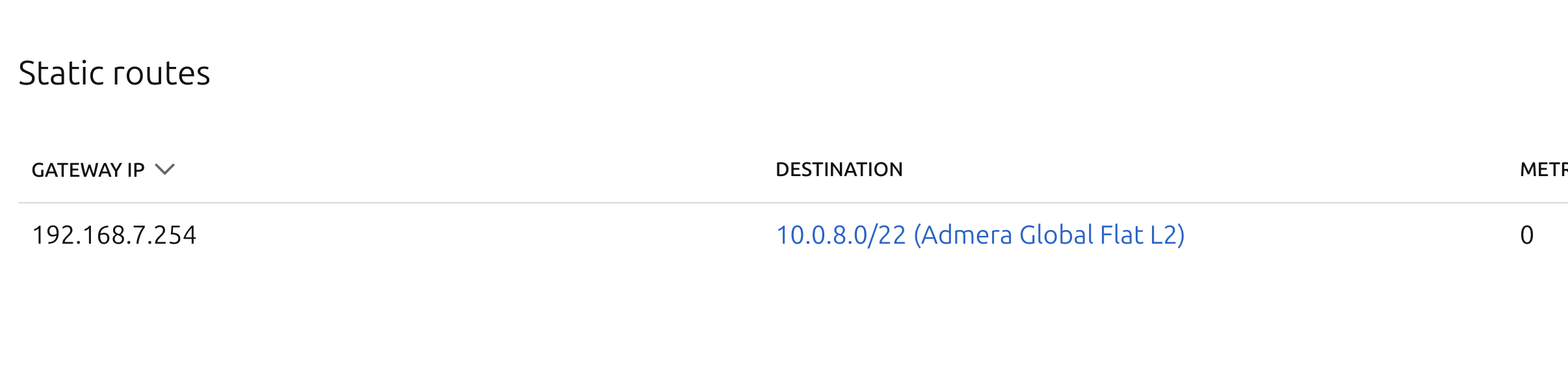Viewport: 1568px width, 386px height.
Task: Click the partially visible METRIC column header
Action: (1543, 170)
